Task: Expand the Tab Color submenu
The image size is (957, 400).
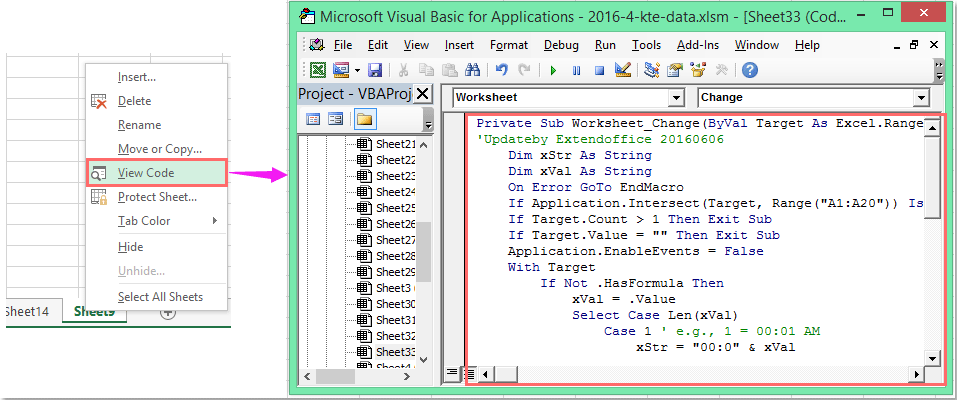Action: [x=144, y=221]
